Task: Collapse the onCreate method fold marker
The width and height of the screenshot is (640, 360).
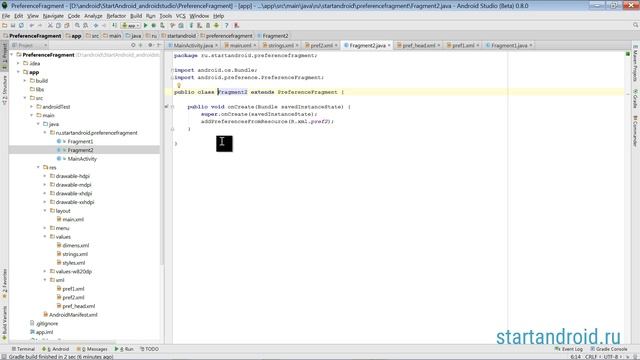Action: pos(173,107)
